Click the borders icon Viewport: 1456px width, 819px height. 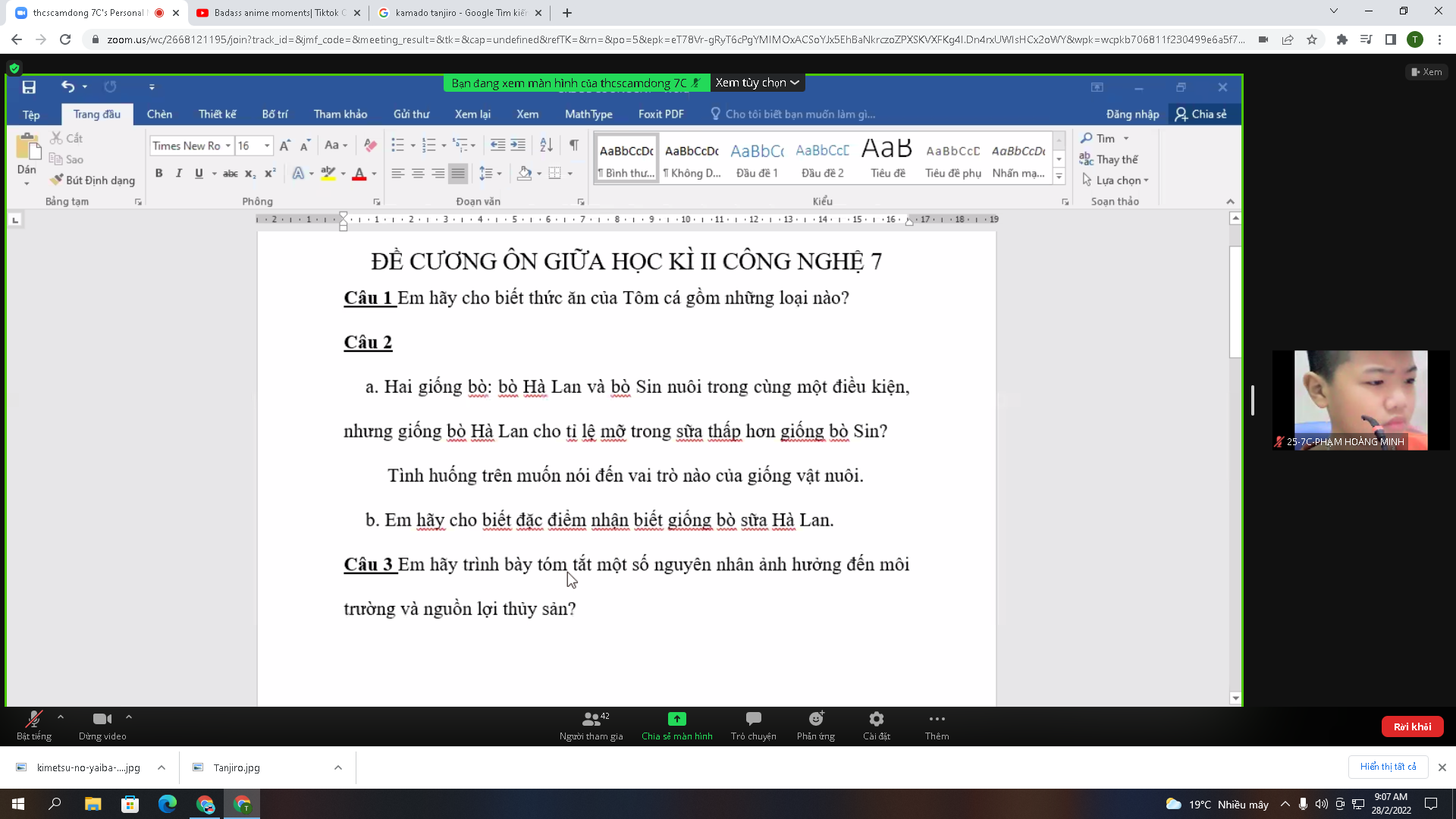point(555,174)
